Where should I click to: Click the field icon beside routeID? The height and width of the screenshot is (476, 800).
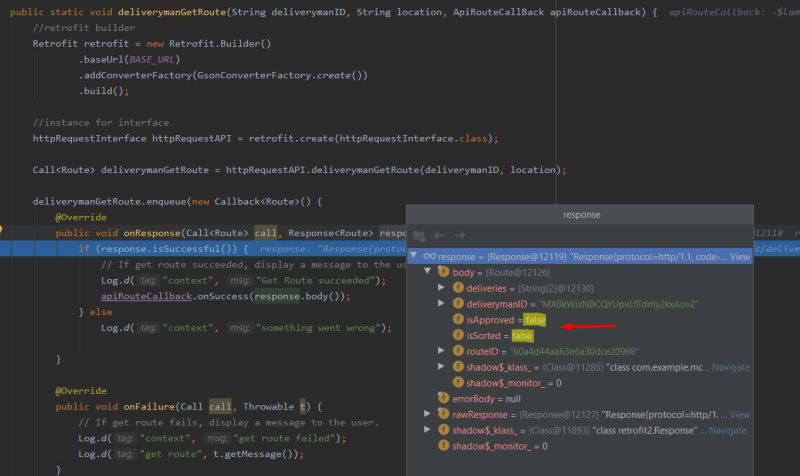click(458, 351)
